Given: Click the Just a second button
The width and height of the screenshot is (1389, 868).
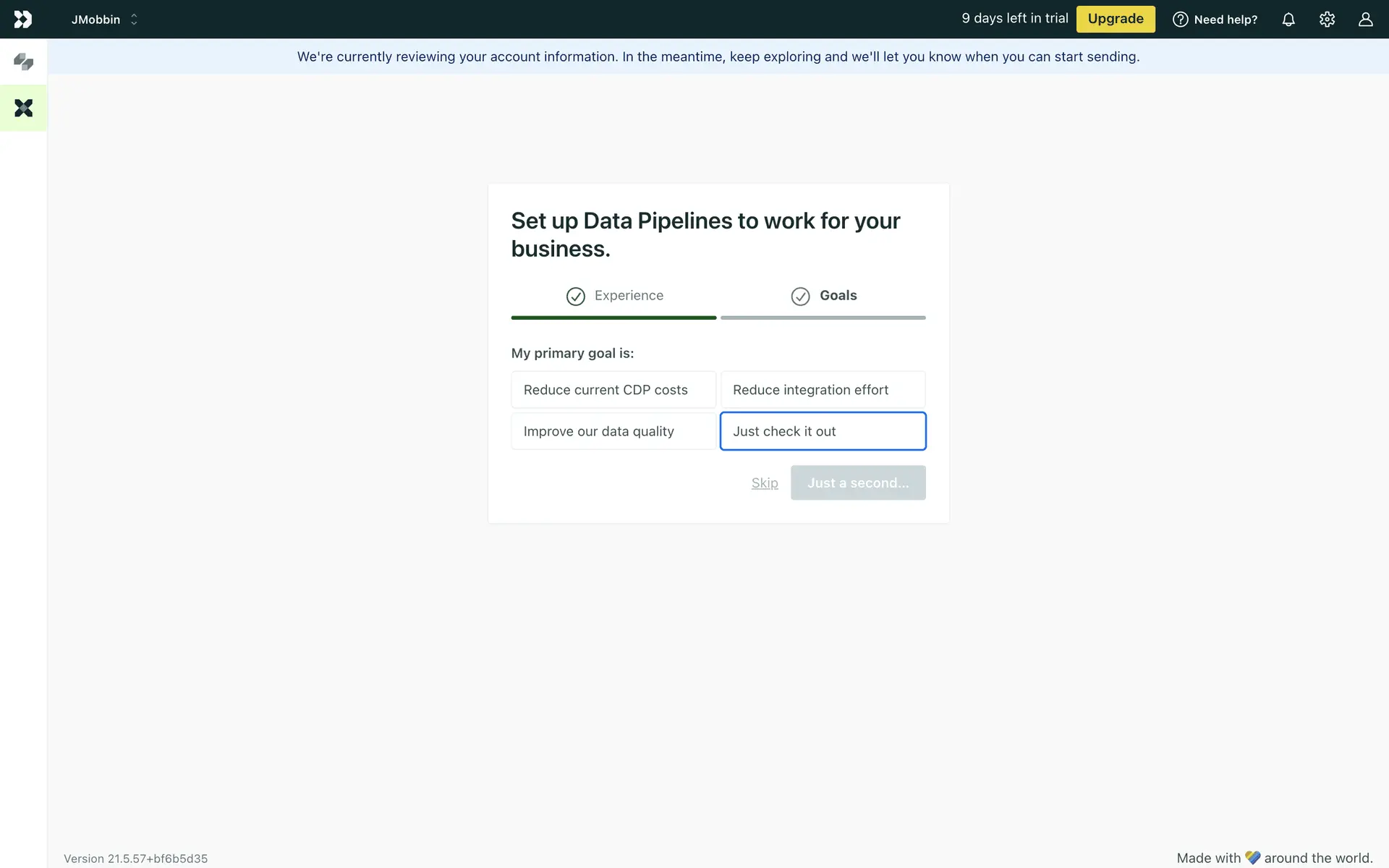Looking at the screenshot, I should tap(857, 482).
